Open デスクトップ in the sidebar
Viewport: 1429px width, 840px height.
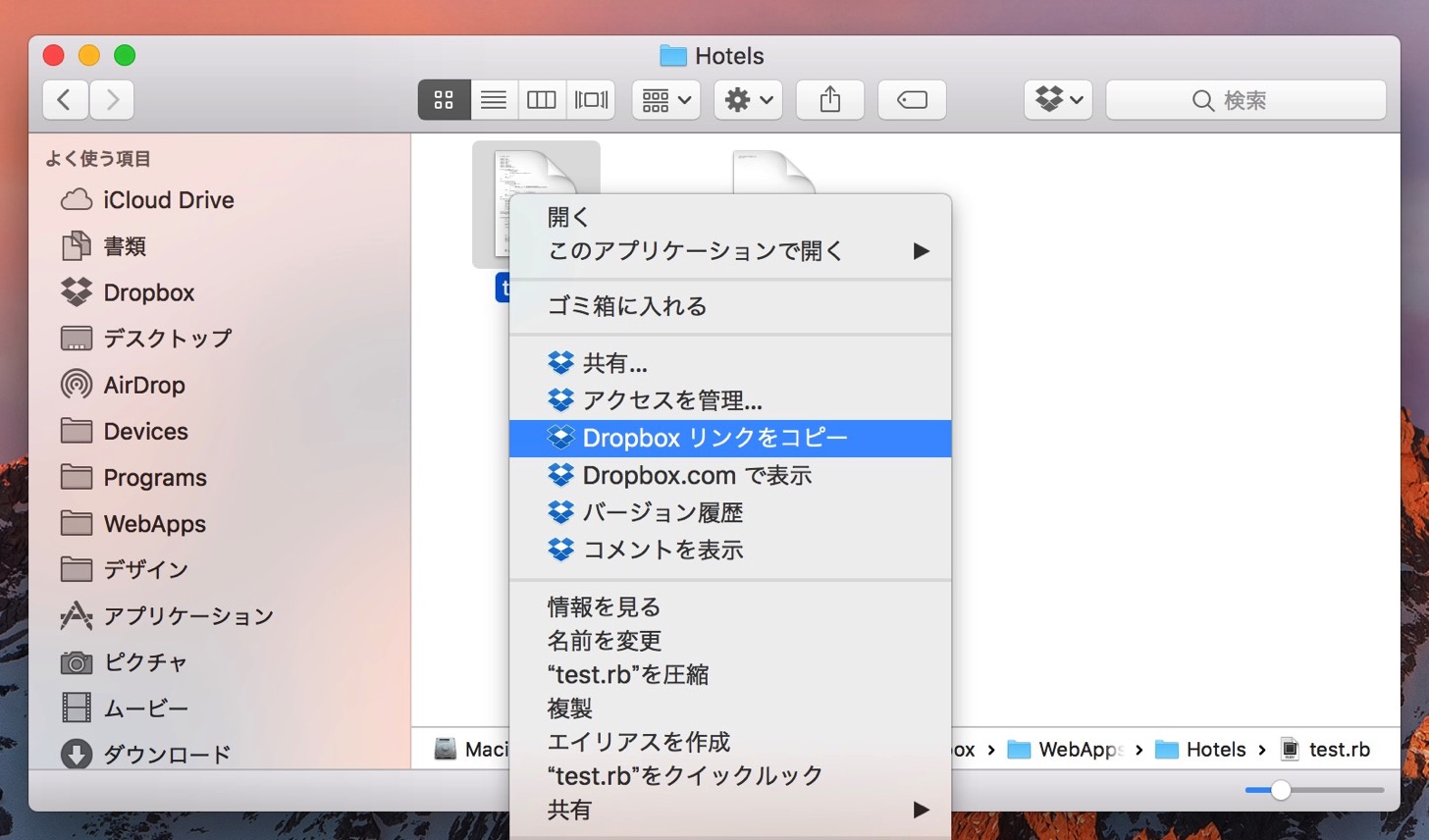pos(146,339)
